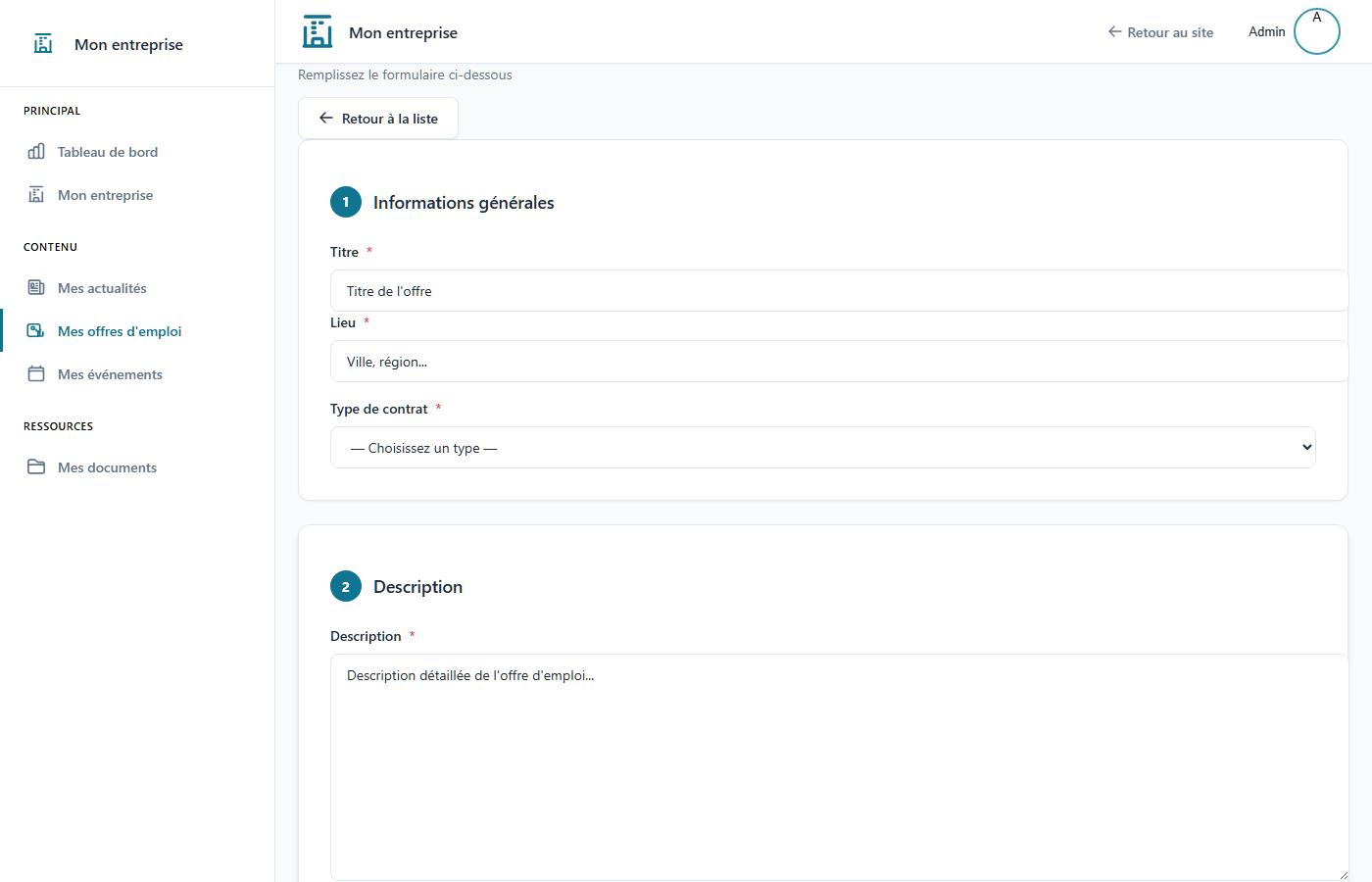The image size is (1372, 882).
Task: Click the calendar icon beside Mes événements
Action: 36,374
